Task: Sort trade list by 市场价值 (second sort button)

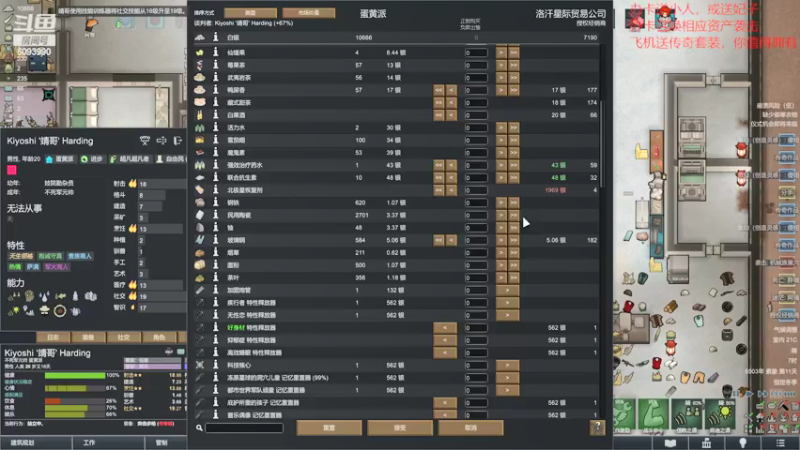Action: coord(308,13)
